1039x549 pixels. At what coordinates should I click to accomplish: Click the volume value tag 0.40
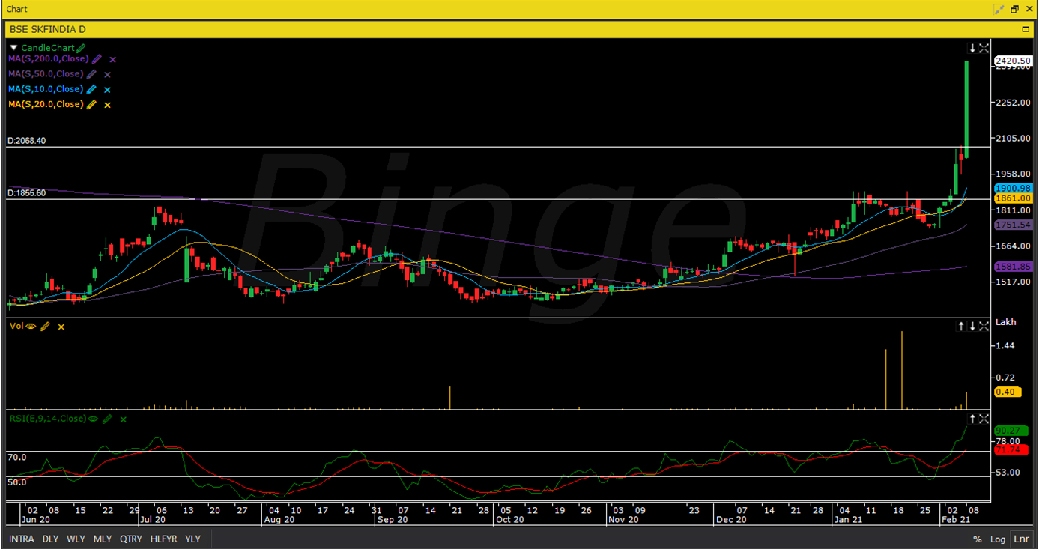coord(1006,392)
